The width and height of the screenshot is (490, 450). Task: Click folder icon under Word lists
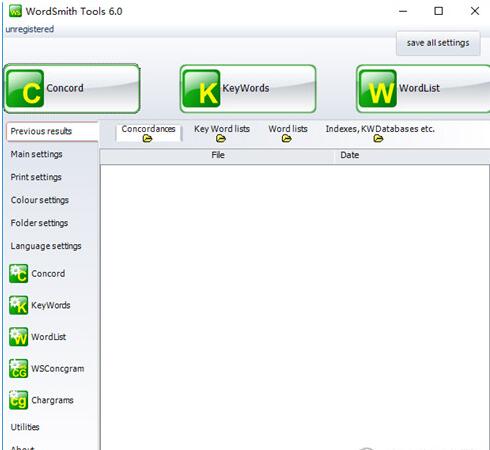click(287, 139)
